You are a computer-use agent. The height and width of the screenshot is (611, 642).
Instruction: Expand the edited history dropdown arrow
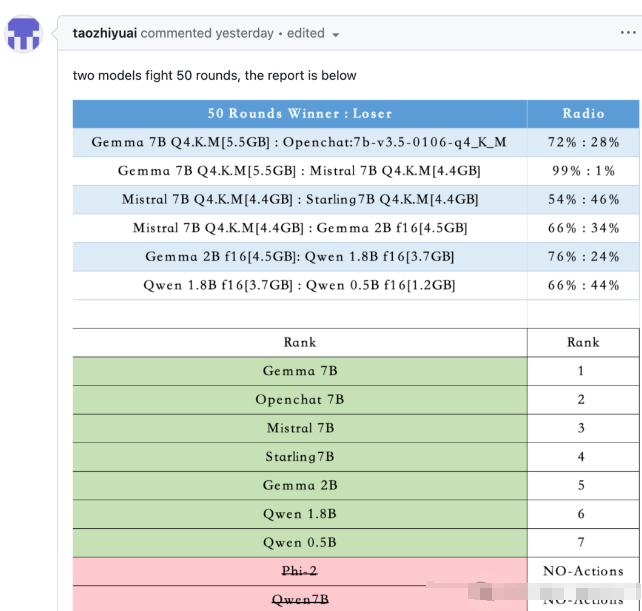click(335, 35)
